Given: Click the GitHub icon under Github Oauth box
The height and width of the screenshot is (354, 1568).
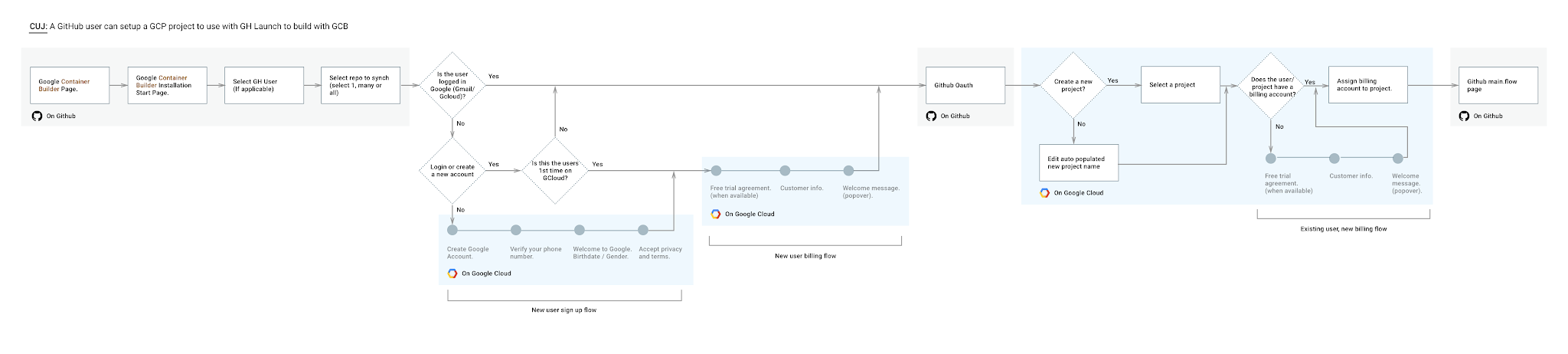Looking at the screenshot, I should tap(931, 116).
